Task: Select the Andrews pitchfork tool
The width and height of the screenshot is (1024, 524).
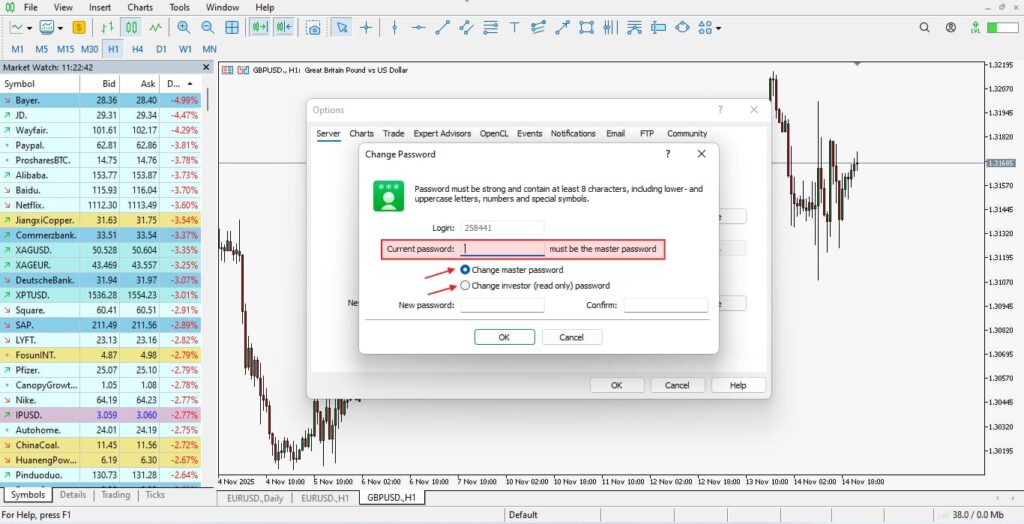Action: 610,27
